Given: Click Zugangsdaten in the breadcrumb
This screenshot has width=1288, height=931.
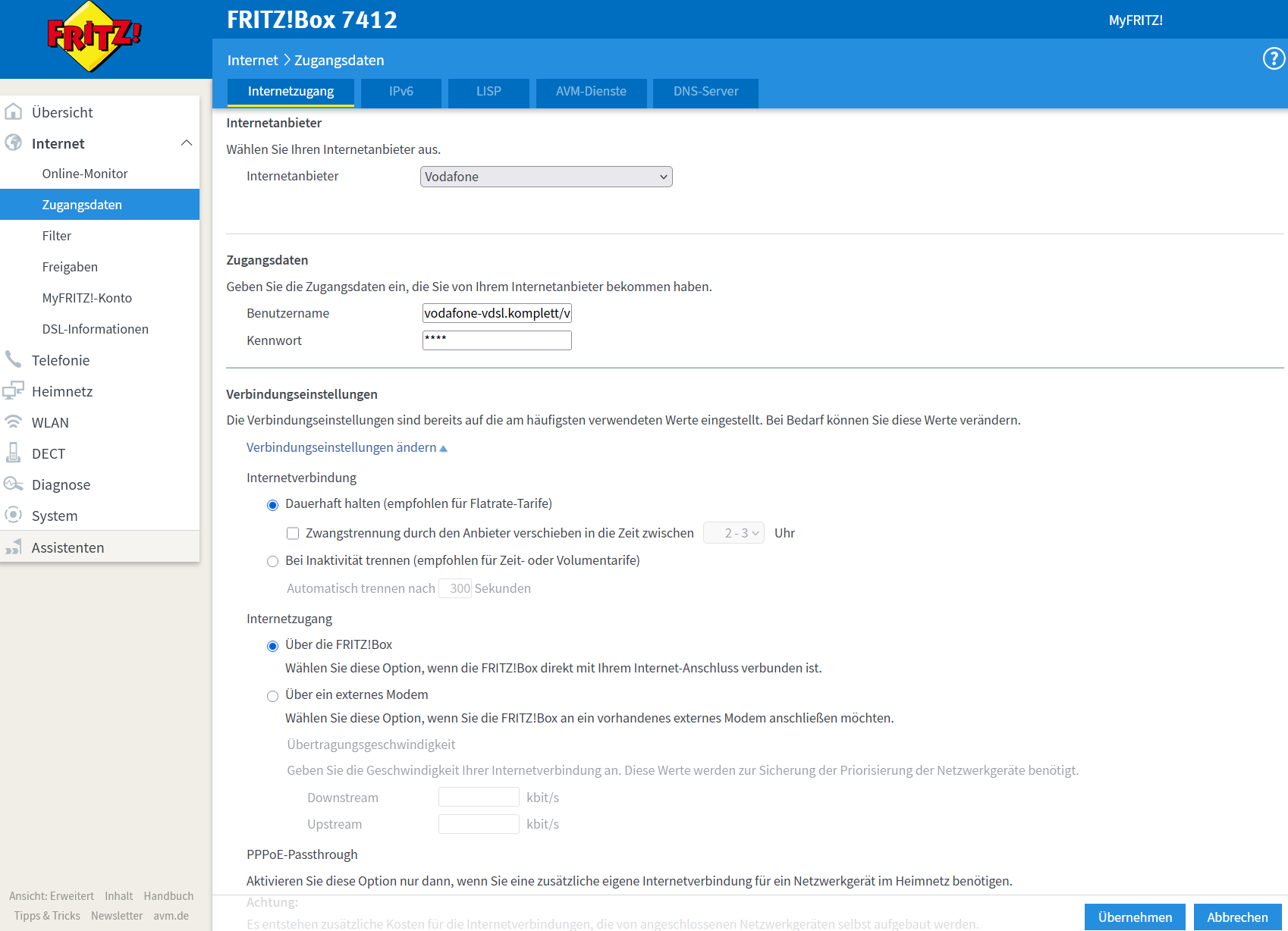Looking at the screenshot, I should (339, 60).
